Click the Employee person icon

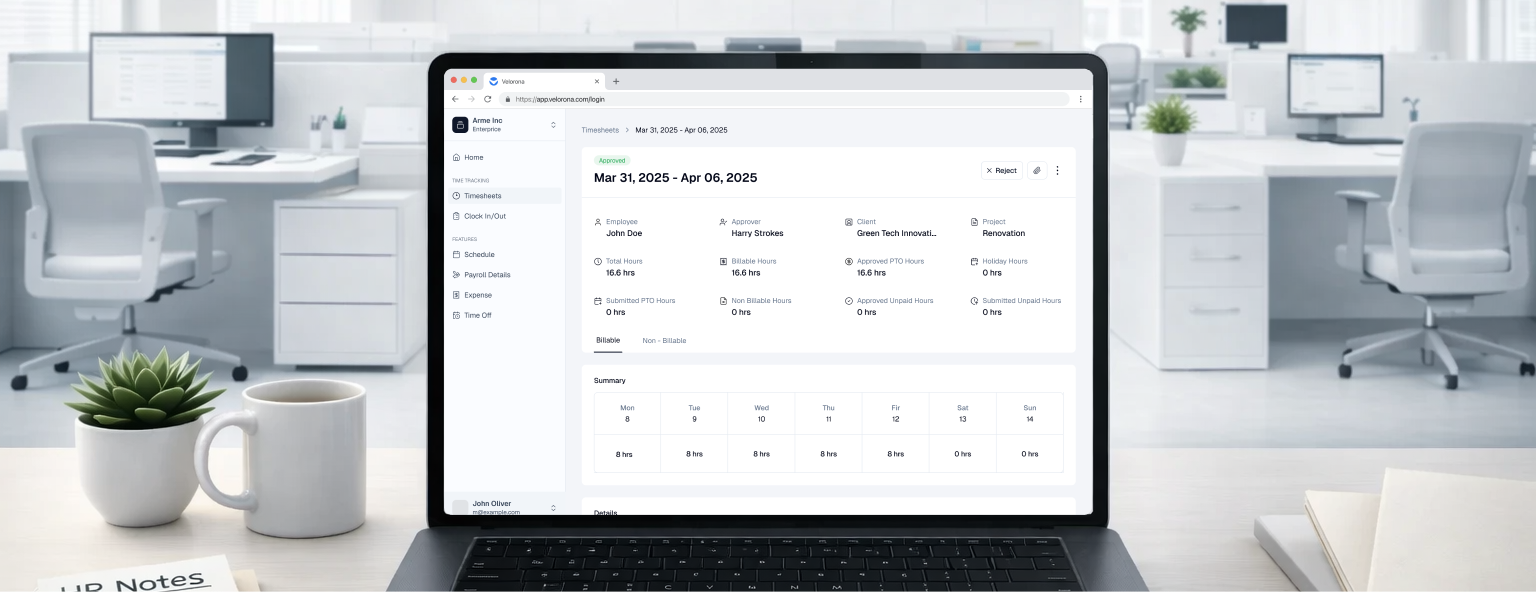(x=598, y=222)
